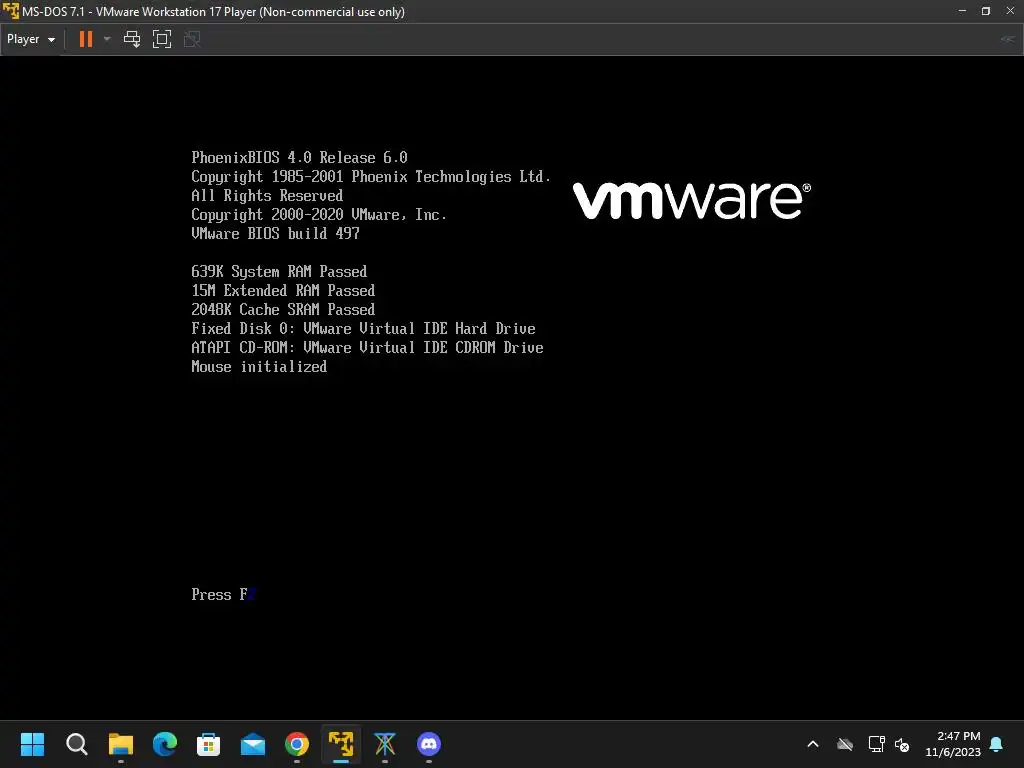
Task: Open network settings tray icon
Action: 876,744
